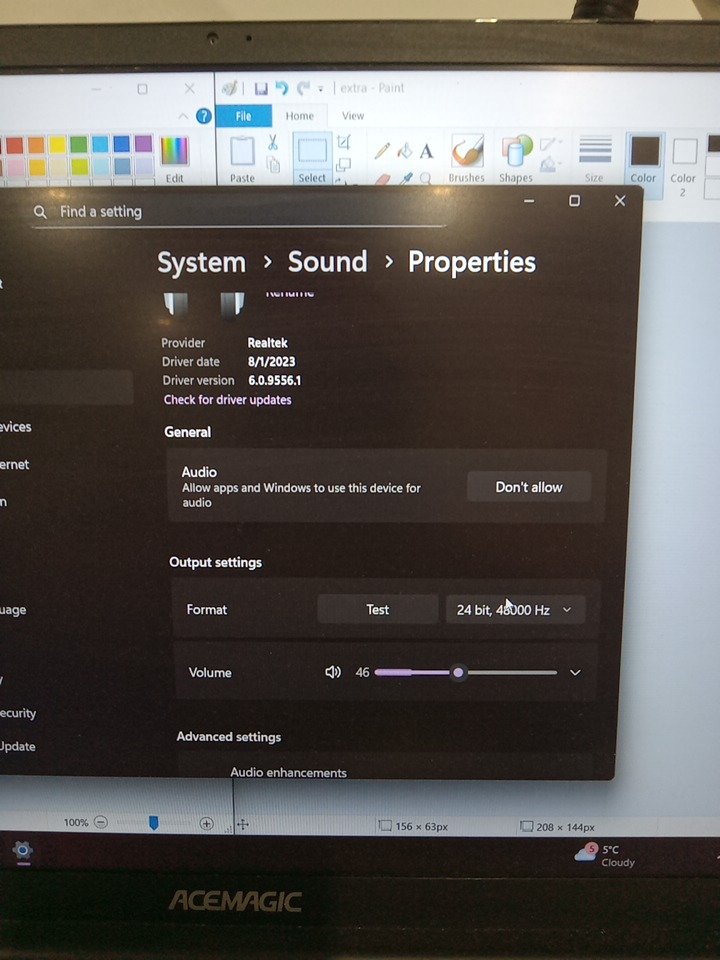Image resolution: width=720 pixels, height=960 pixels.
Task: Click the speaker mute icon next to Volume
Action: click(x=333, y=672)
